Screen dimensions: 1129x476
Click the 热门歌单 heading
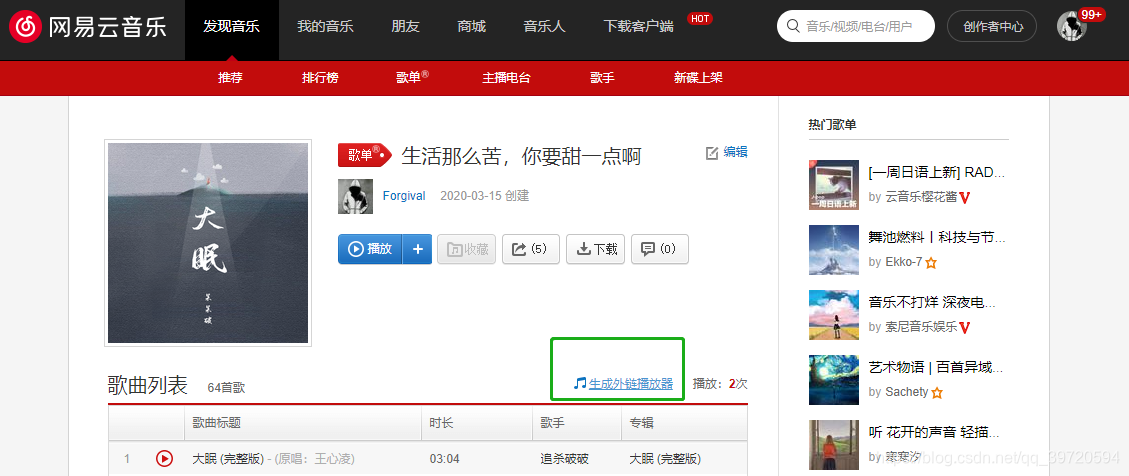832,125
